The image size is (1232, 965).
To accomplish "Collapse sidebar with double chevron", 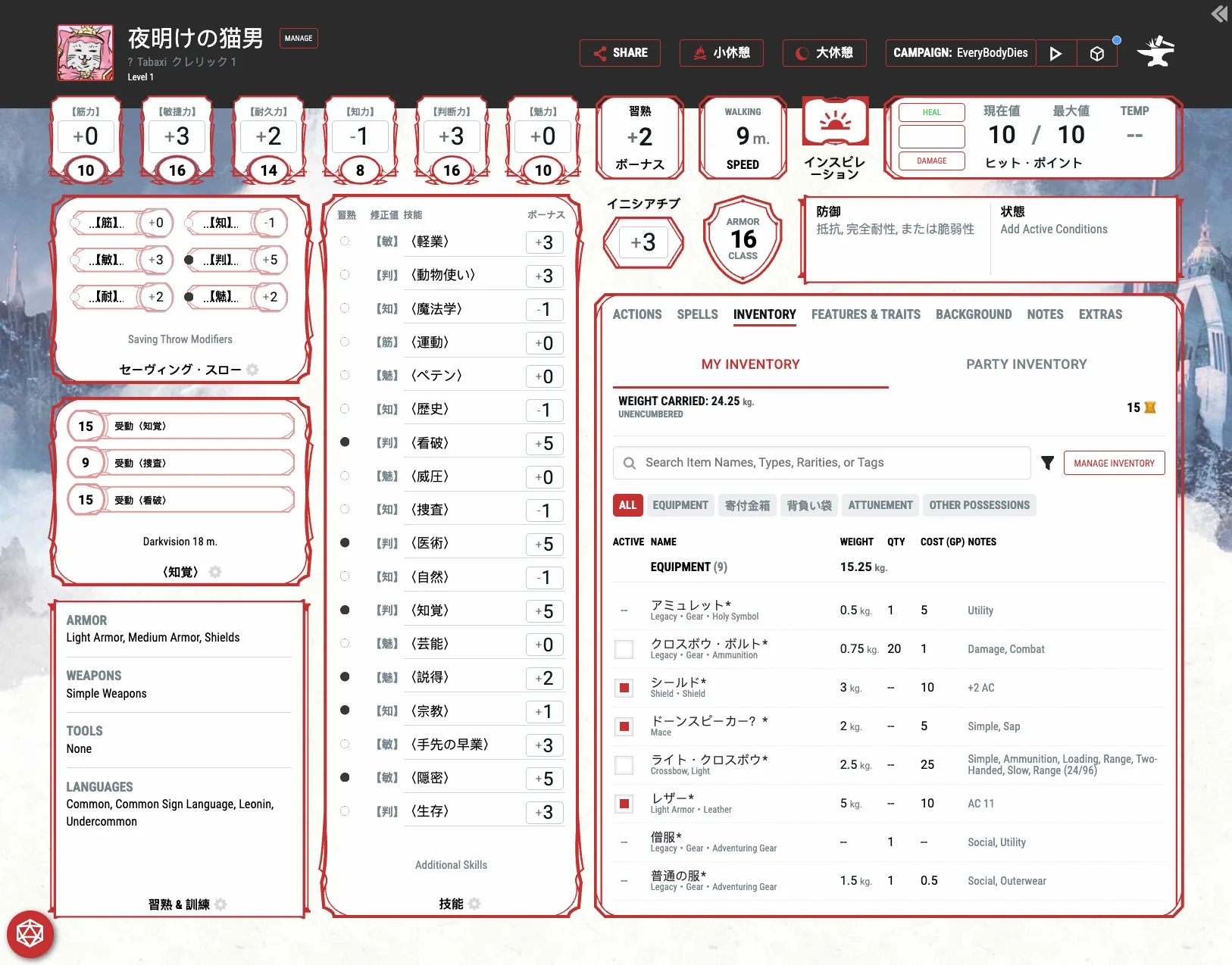I will pos(1218,14).
